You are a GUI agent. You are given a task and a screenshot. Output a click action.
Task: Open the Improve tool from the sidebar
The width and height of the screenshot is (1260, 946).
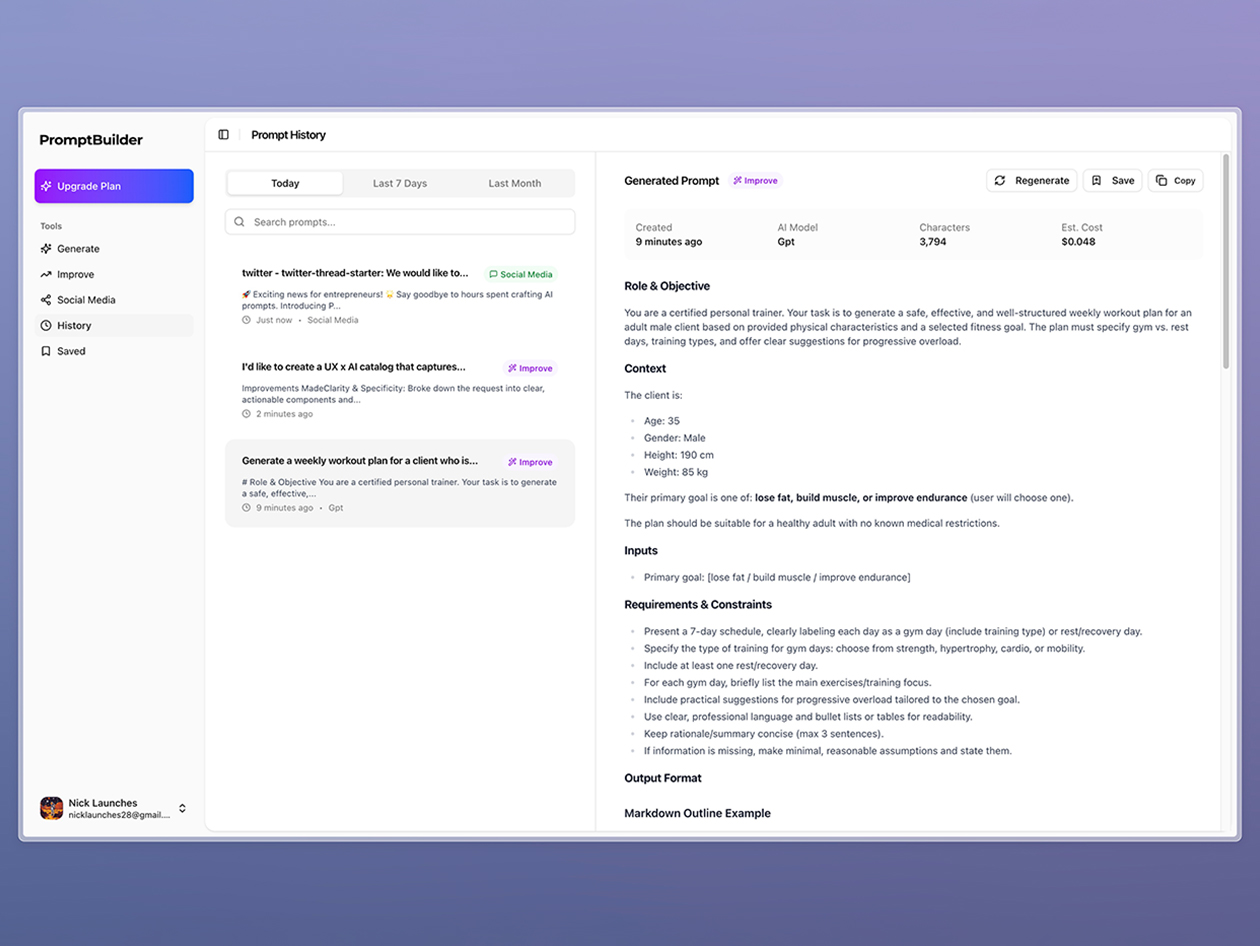click(x=72, y=274)
